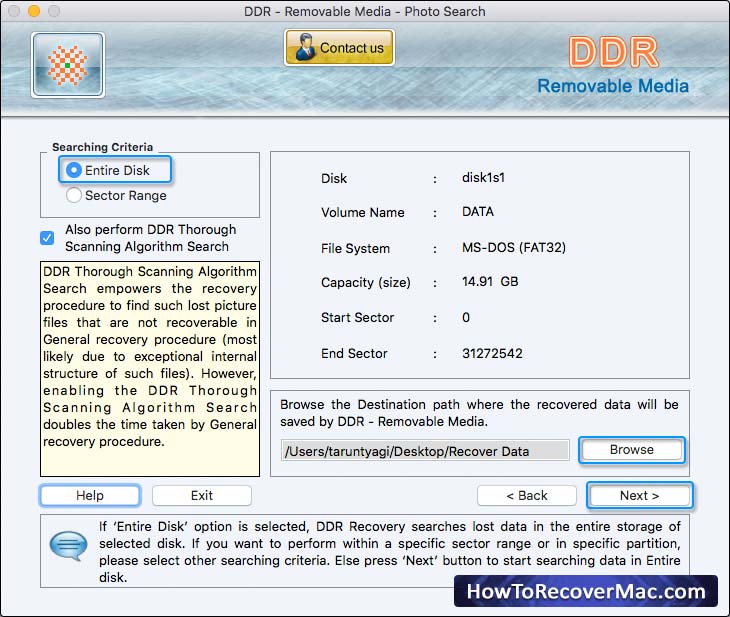
Task: Select the Entire Disk radio button
Action: tap(74, 170)
